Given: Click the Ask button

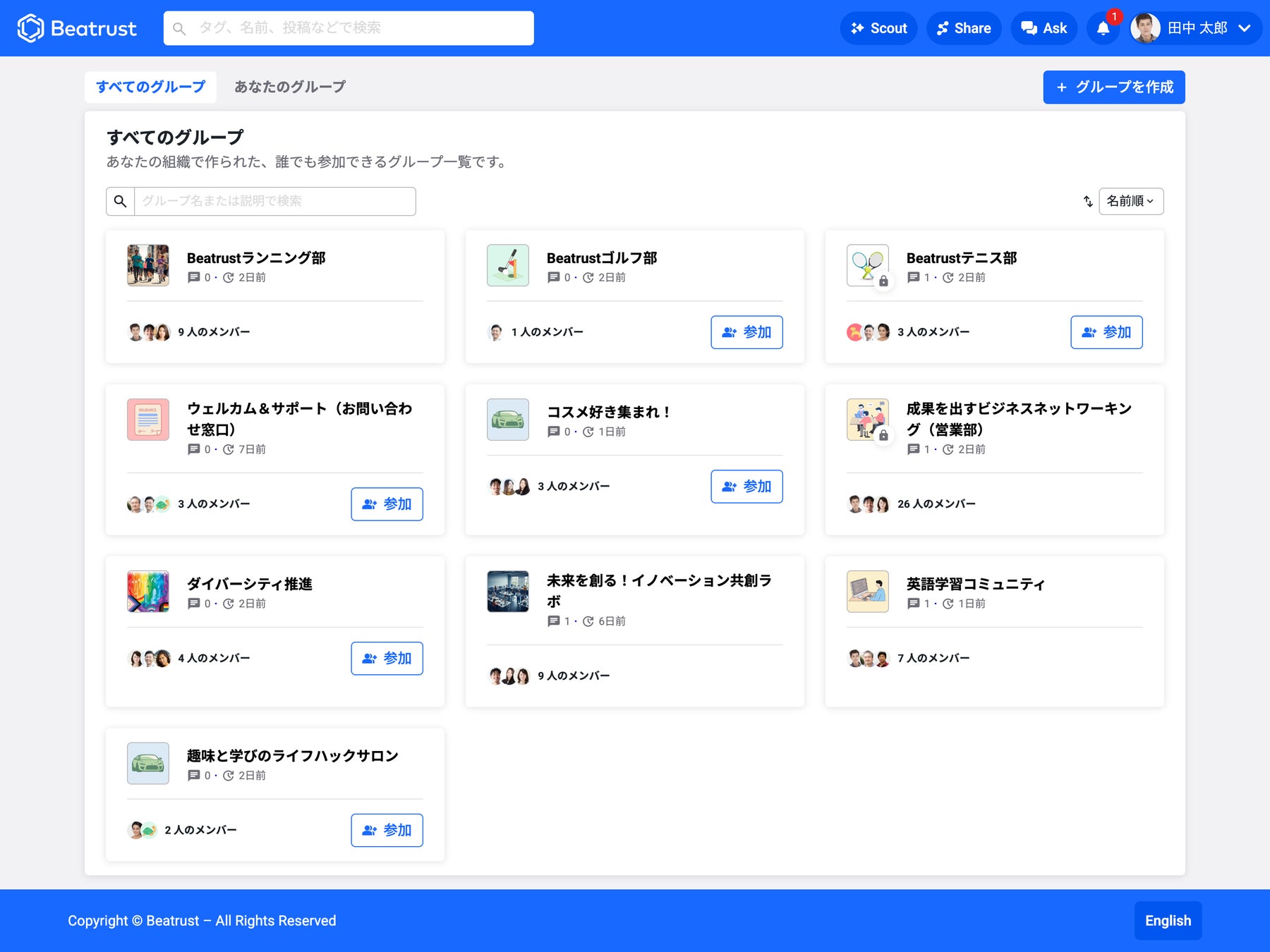Looking at the screenshot, I should 1044,28.
